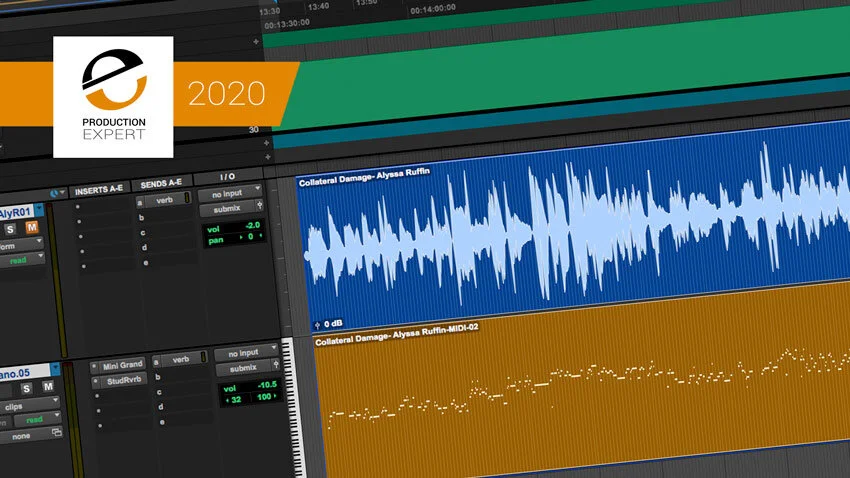
Task: Click I/O column header
Action: coord(228,177)
